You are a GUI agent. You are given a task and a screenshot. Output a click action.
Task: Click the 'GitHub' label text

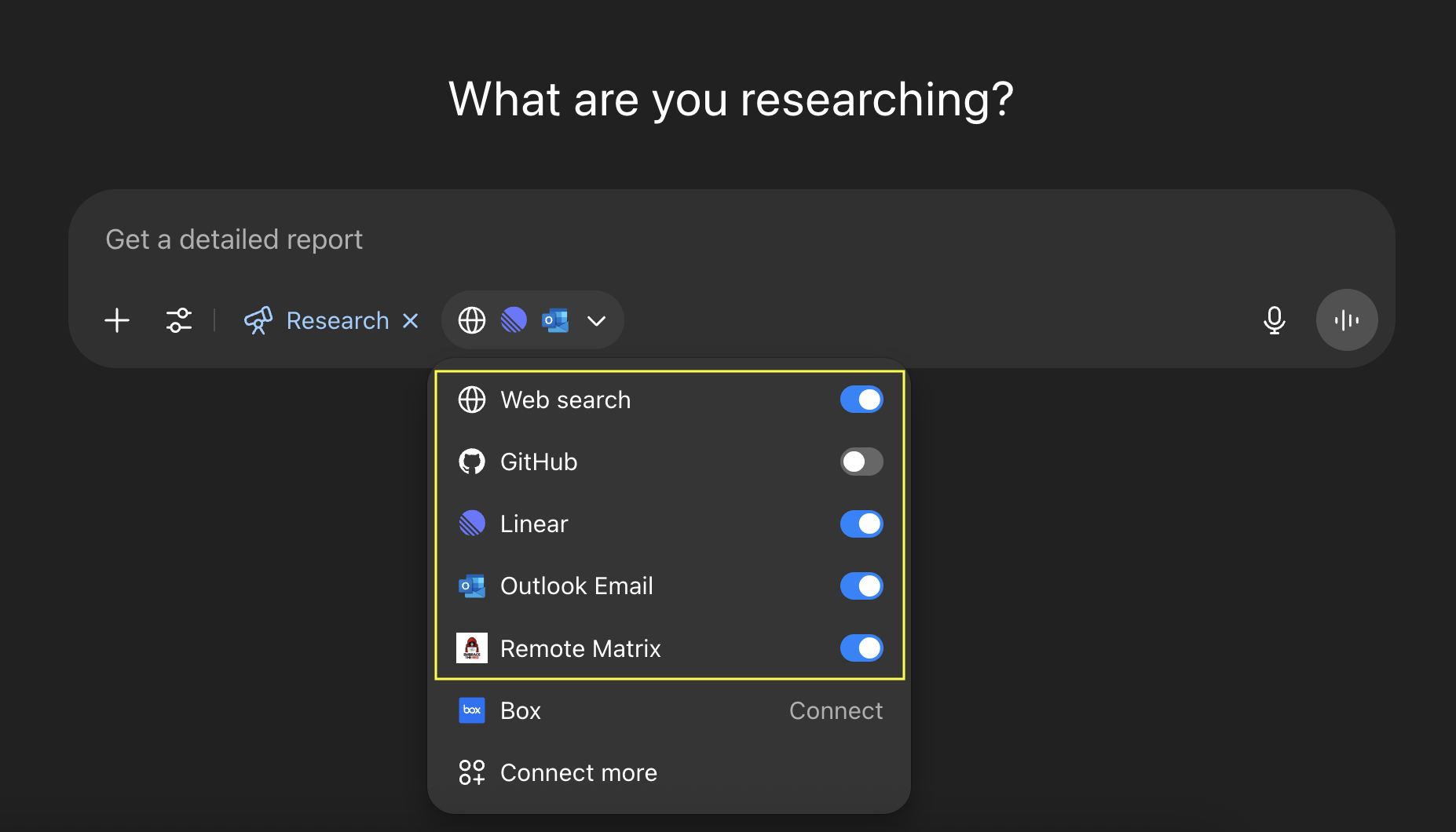(539, 462)
